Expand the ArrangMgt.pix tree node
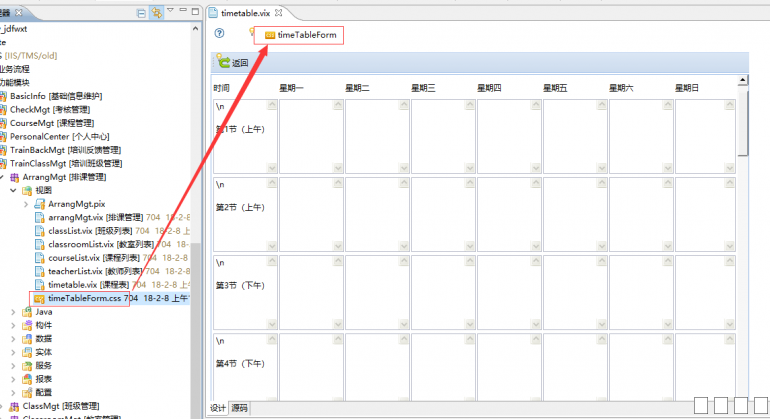This screenshot has width=770, height=419. pos(27,203)
